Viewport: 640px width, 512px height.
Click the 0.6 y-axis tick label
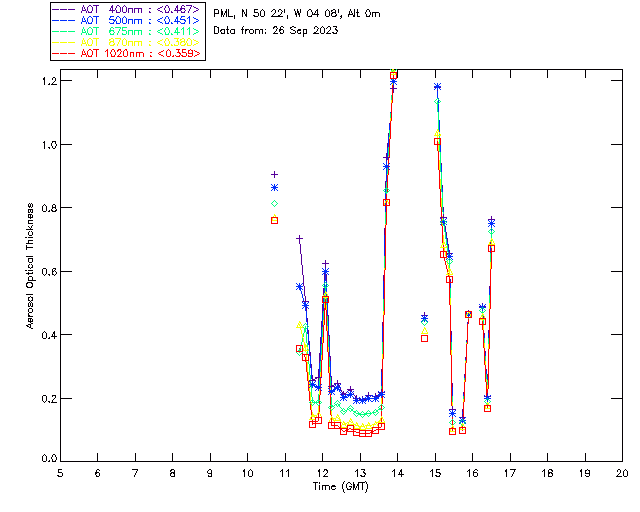49,272
